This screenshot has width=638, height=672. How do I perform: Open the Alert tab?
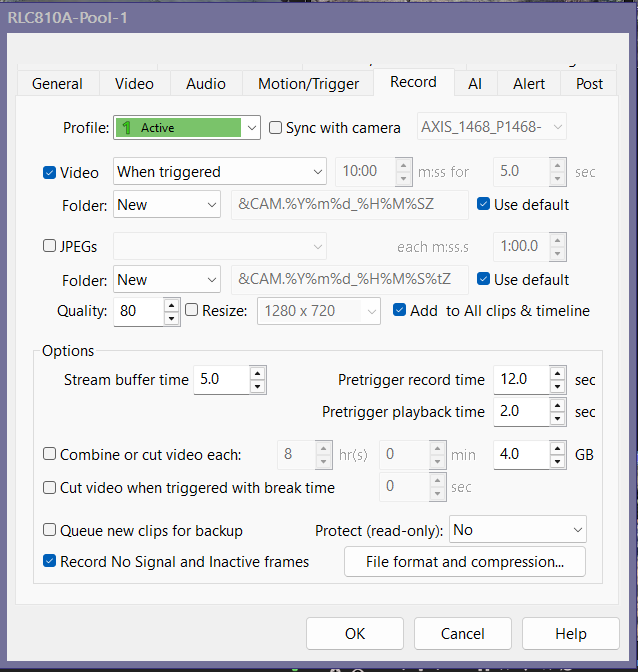coord(529,84)
